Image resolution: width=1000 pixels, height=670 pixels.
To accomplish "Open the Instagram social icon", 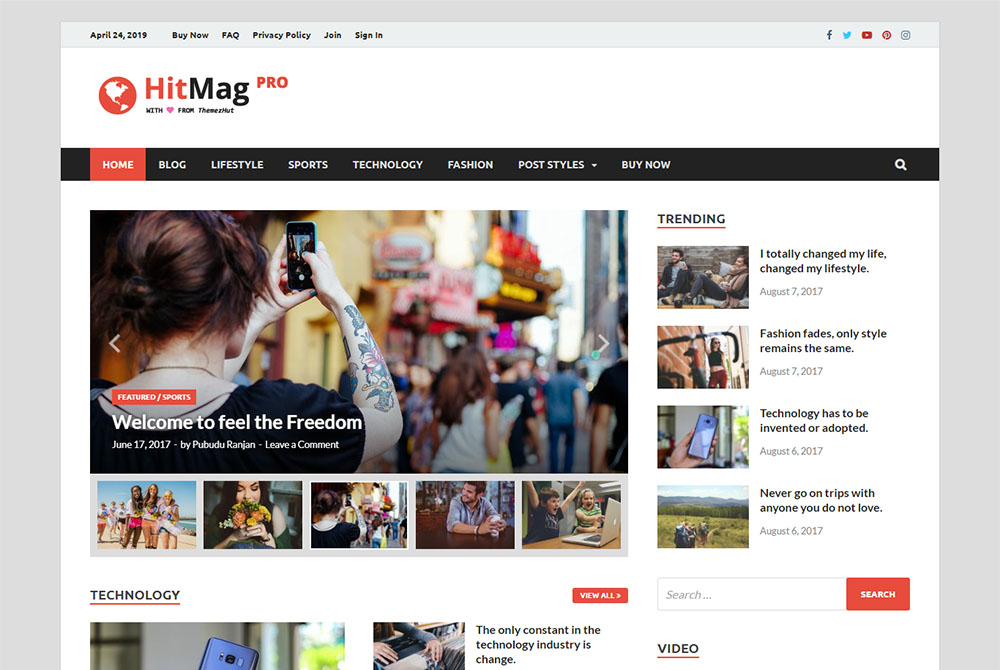I will (x=906, y=35).
